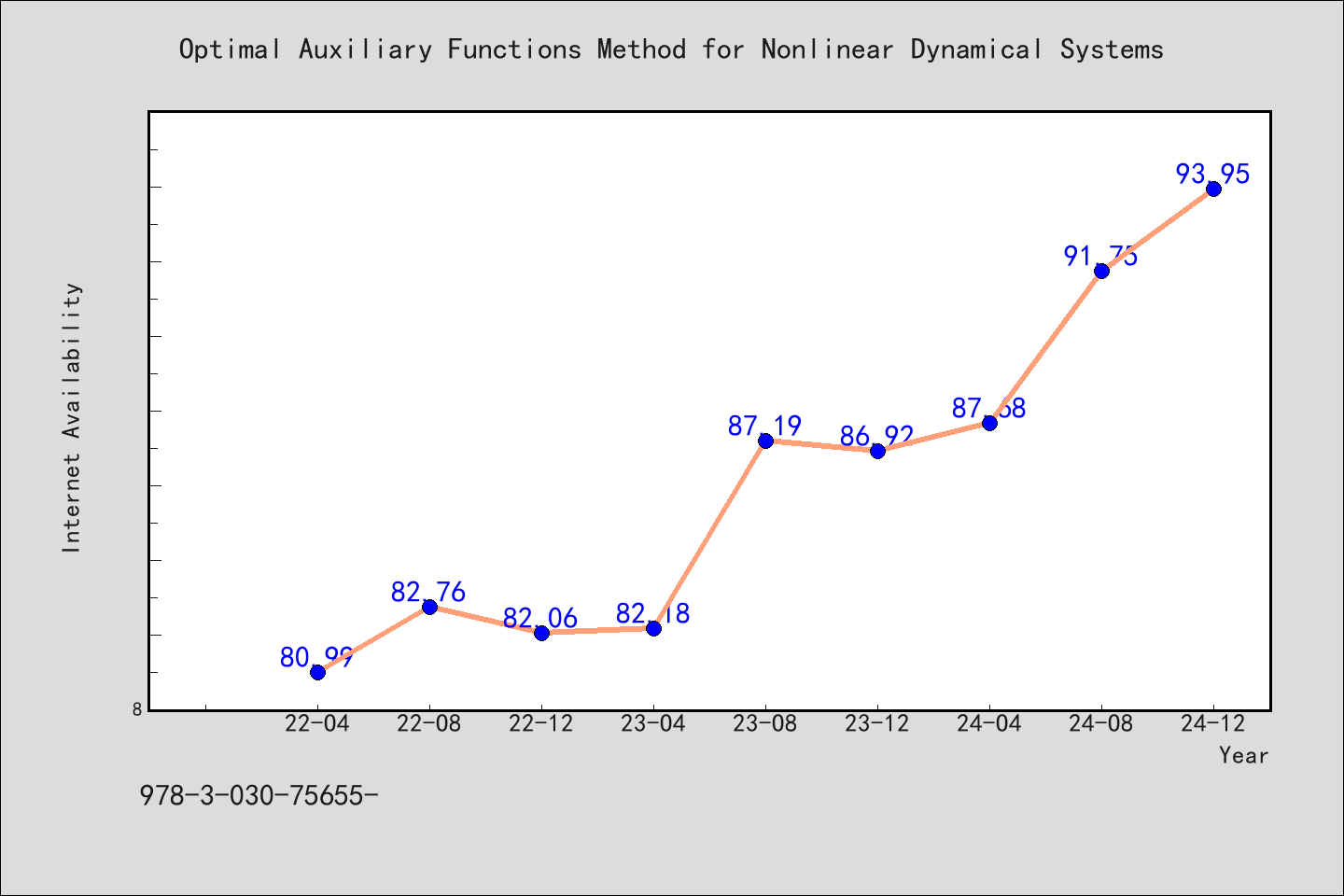Click the data point for 24-04
Viewport: 1344px width, 896px height.
(989, 423)
